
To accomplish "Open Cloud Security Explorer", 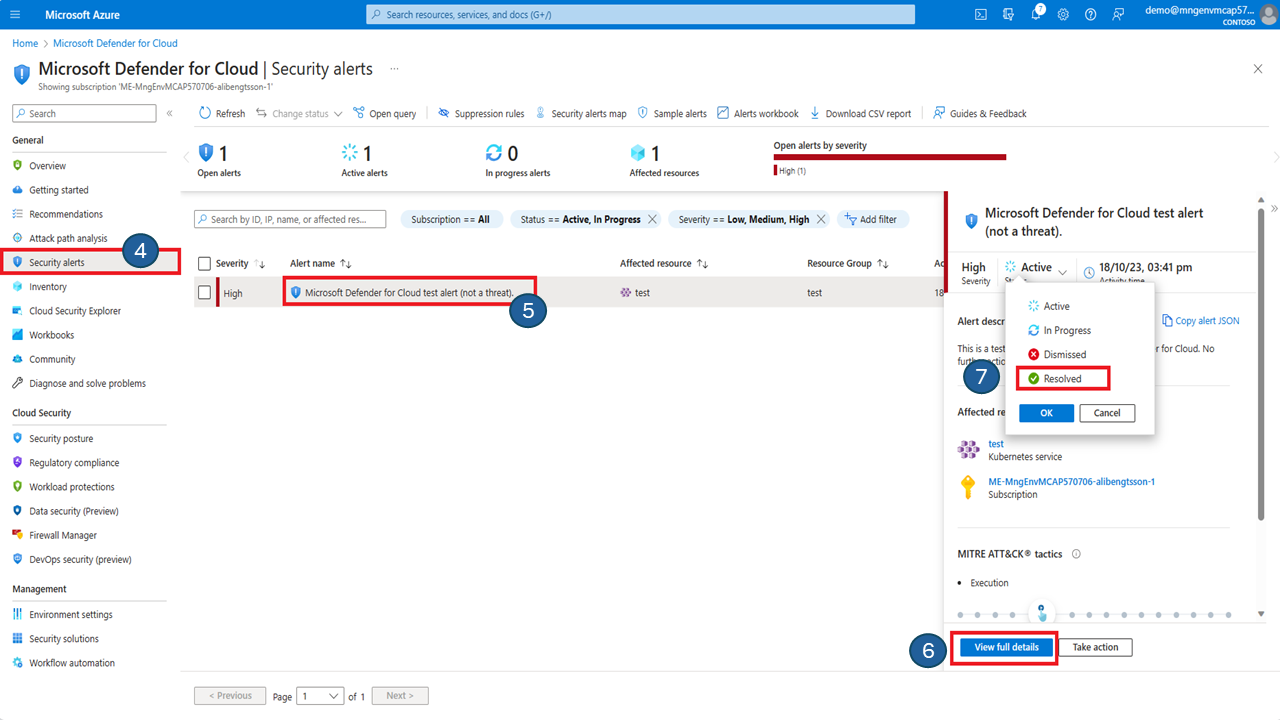I will pyautogui.click(x=75, y=311).
